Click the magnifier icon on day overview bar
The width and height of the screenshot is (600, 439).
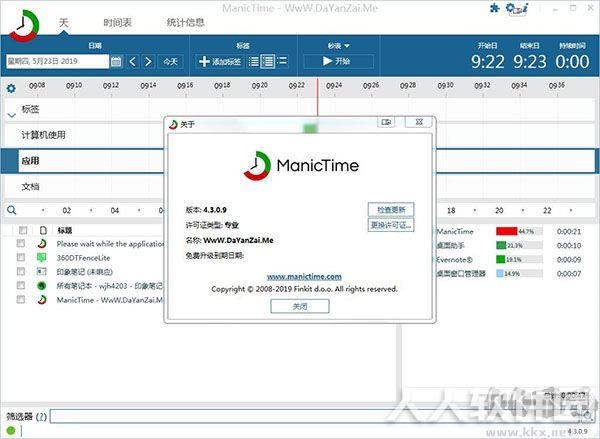click(x=12, y=210)
